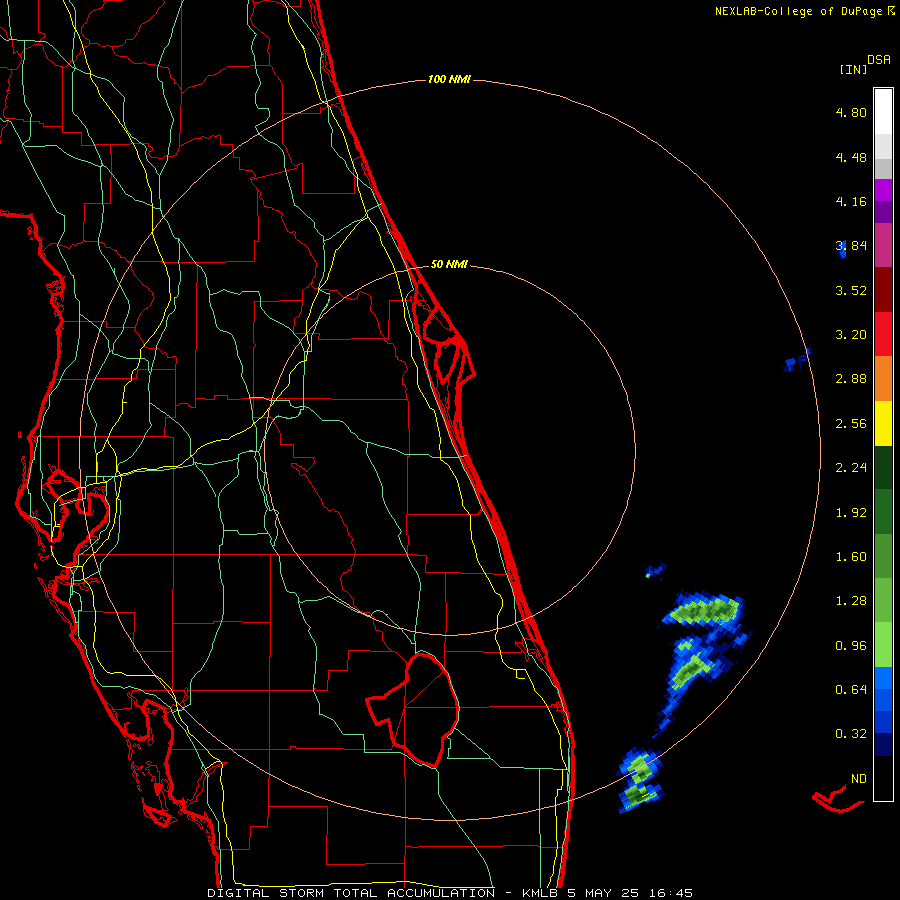This screenshot has height=900, width=900.
Task: Click the 16:45 timestamp
Action: (671, 893)
